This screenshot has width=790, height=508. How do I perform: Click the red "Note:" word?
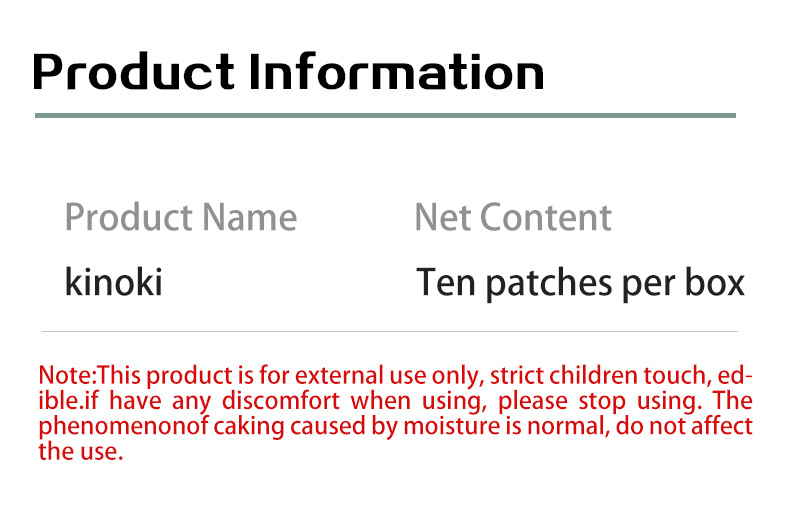tap(68, 376)
